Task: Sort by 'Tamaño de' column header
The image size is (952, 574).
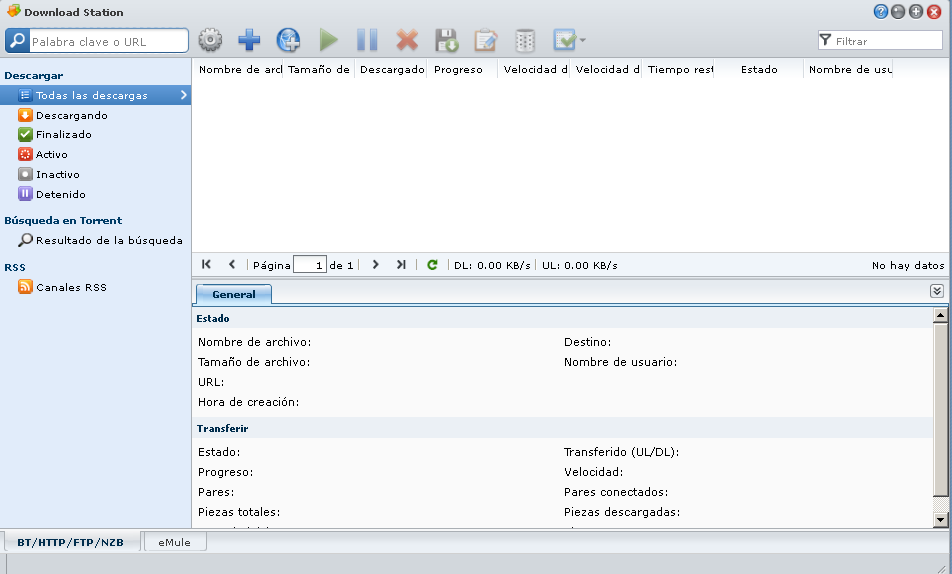Action: (x=319, y=69)
